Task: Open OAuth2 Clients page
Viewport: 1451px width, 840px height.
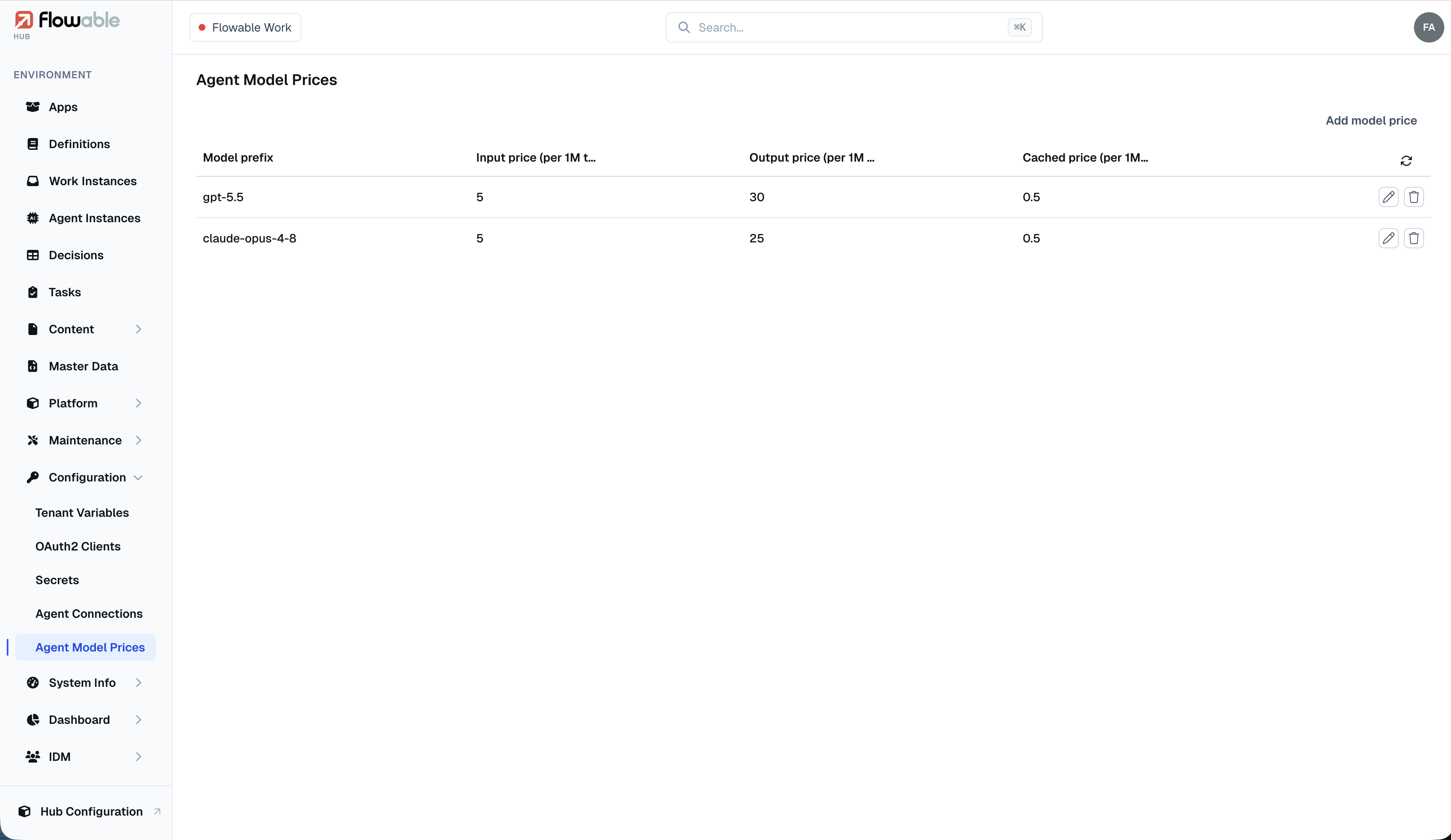Action: (78, 546)
